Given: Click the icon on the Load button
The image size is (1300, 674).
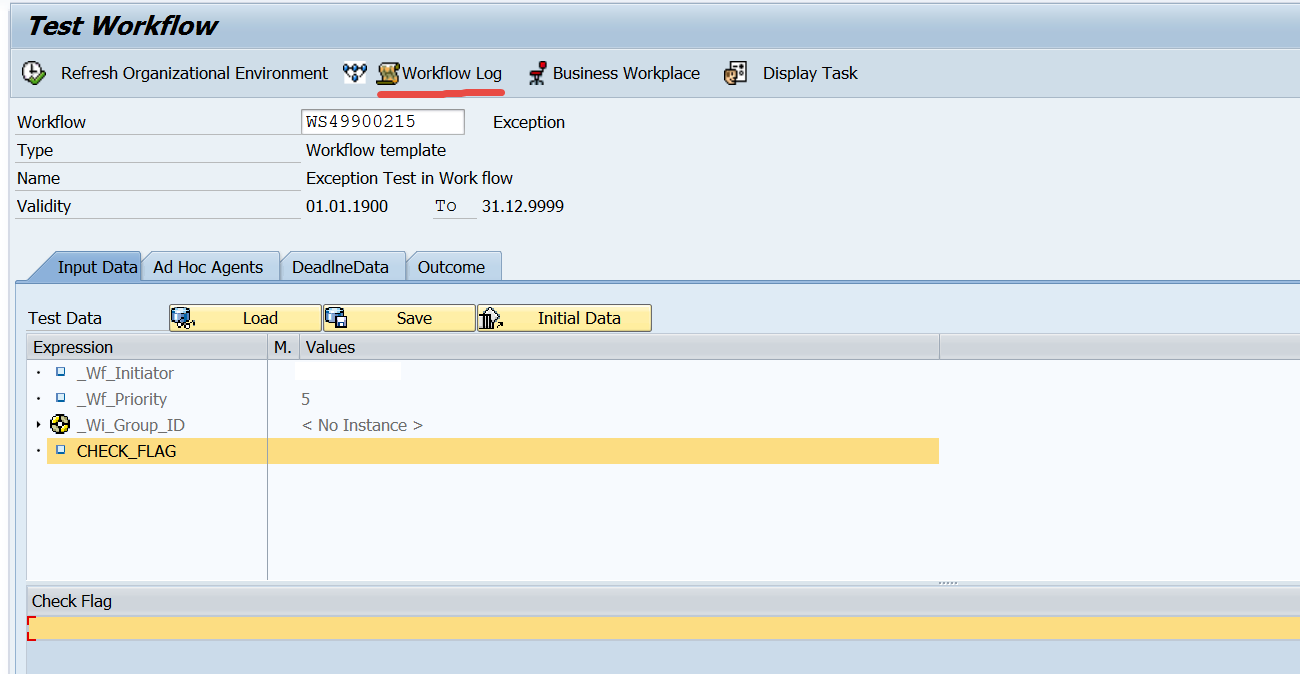Looking at the screenshot, I should (182, 318).
